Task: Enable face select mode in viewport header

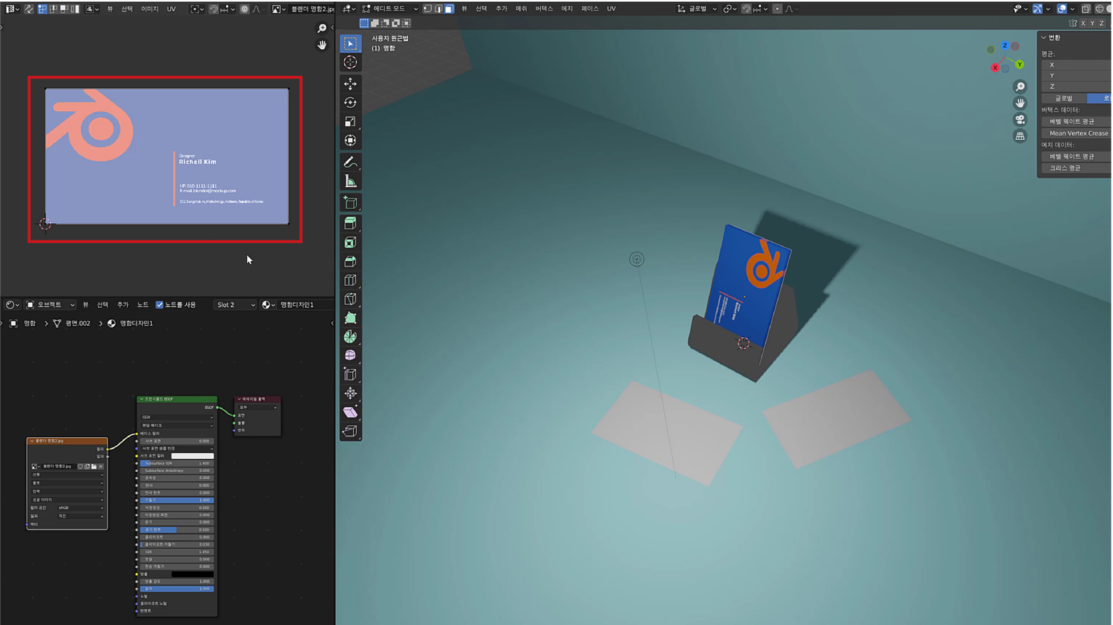Action: [x=449, y=9]
